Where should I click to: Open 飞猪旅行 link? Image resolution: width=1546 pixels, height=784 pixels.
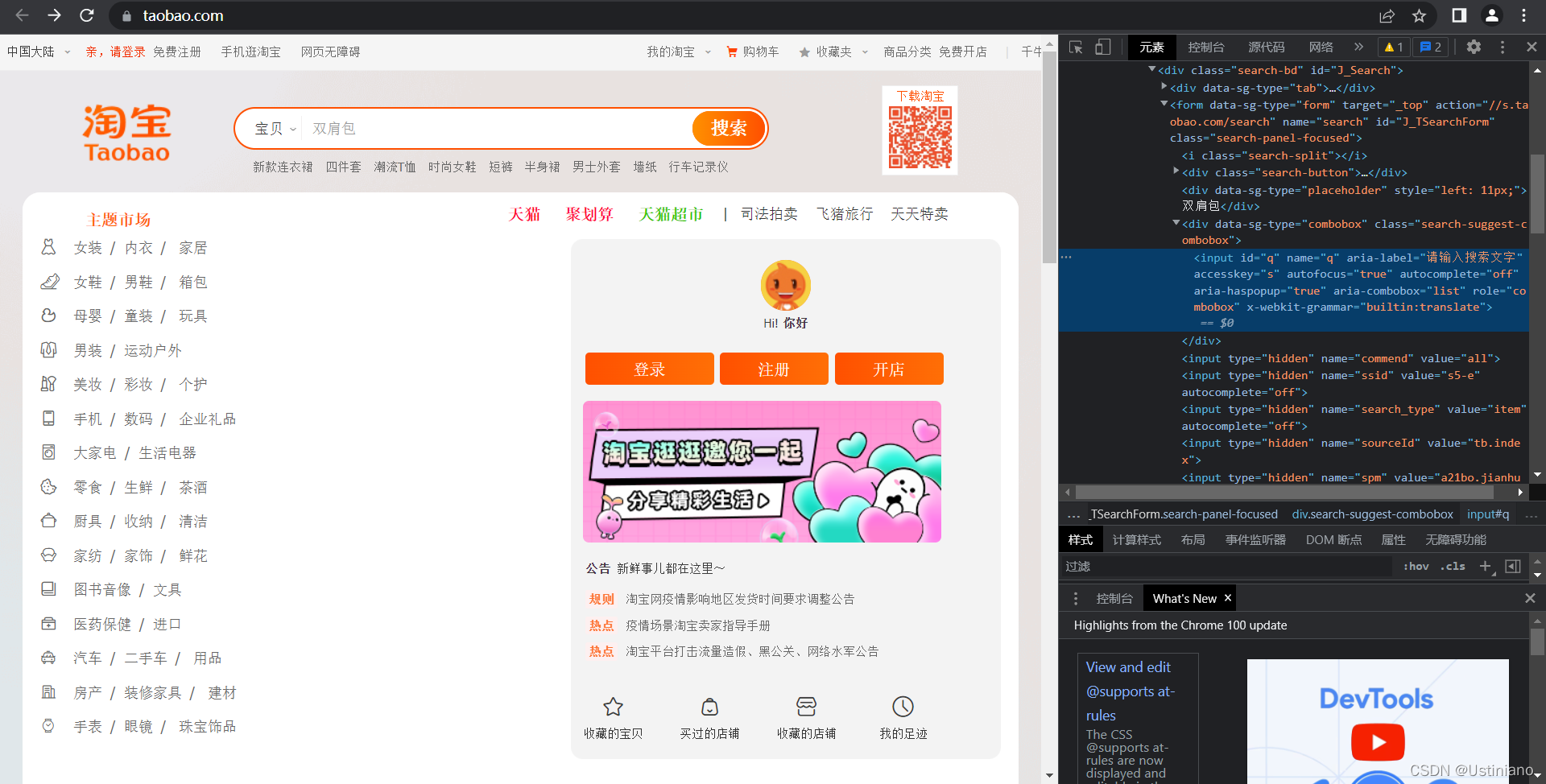click(844, 214)
